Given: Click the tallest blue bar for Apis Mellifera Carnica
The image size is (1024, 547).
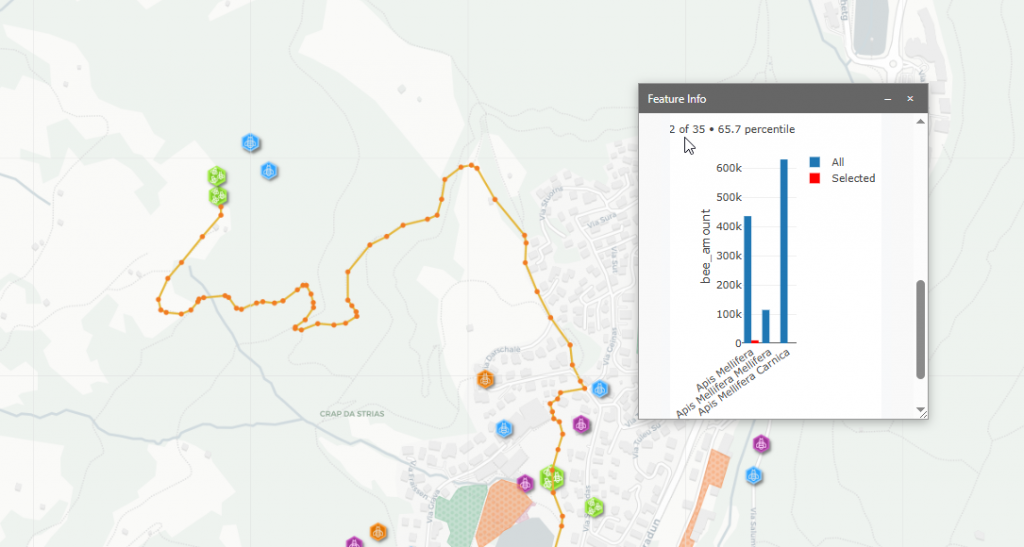Looking at the screenshot, I should coord(784,250).
